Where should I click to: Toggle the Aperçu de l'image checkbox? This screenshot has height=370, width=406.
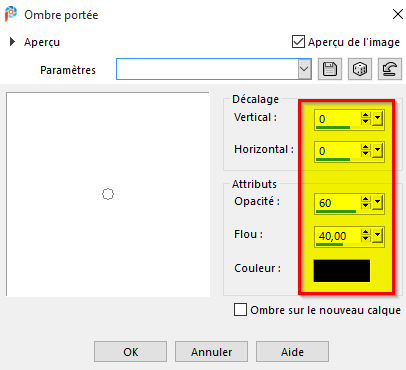(298, 42)
